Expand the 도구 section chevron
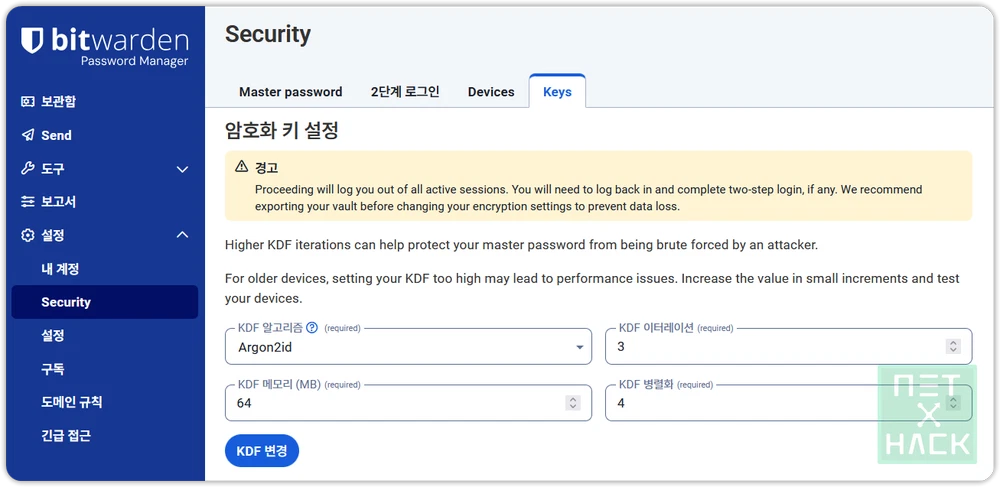This screenshot has width=1000, height=487. [x=182, y=169]
